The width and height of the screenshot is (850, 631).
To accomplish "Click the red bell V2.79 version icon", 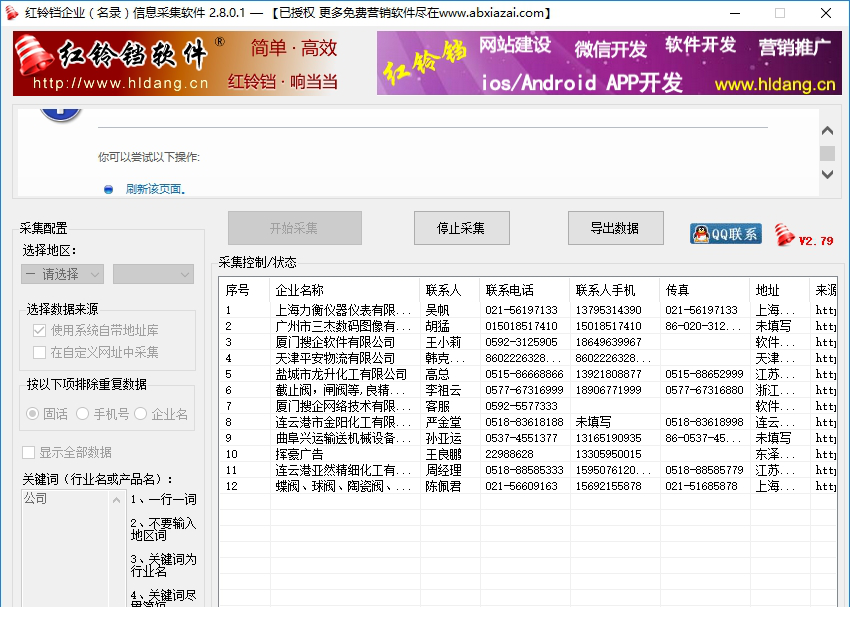I will tap(804, 235).
